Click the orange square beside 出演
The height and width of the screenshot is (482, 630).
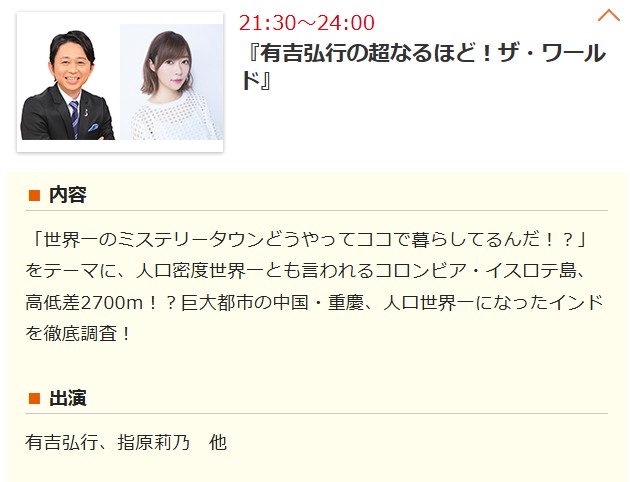(35, 398)
